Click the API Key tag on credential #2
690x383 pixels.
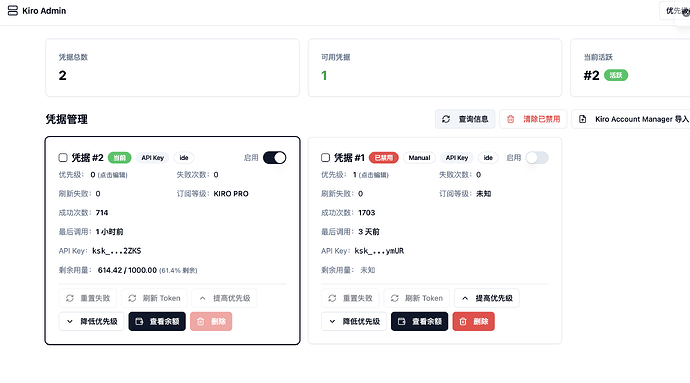[x=153, y=158]
